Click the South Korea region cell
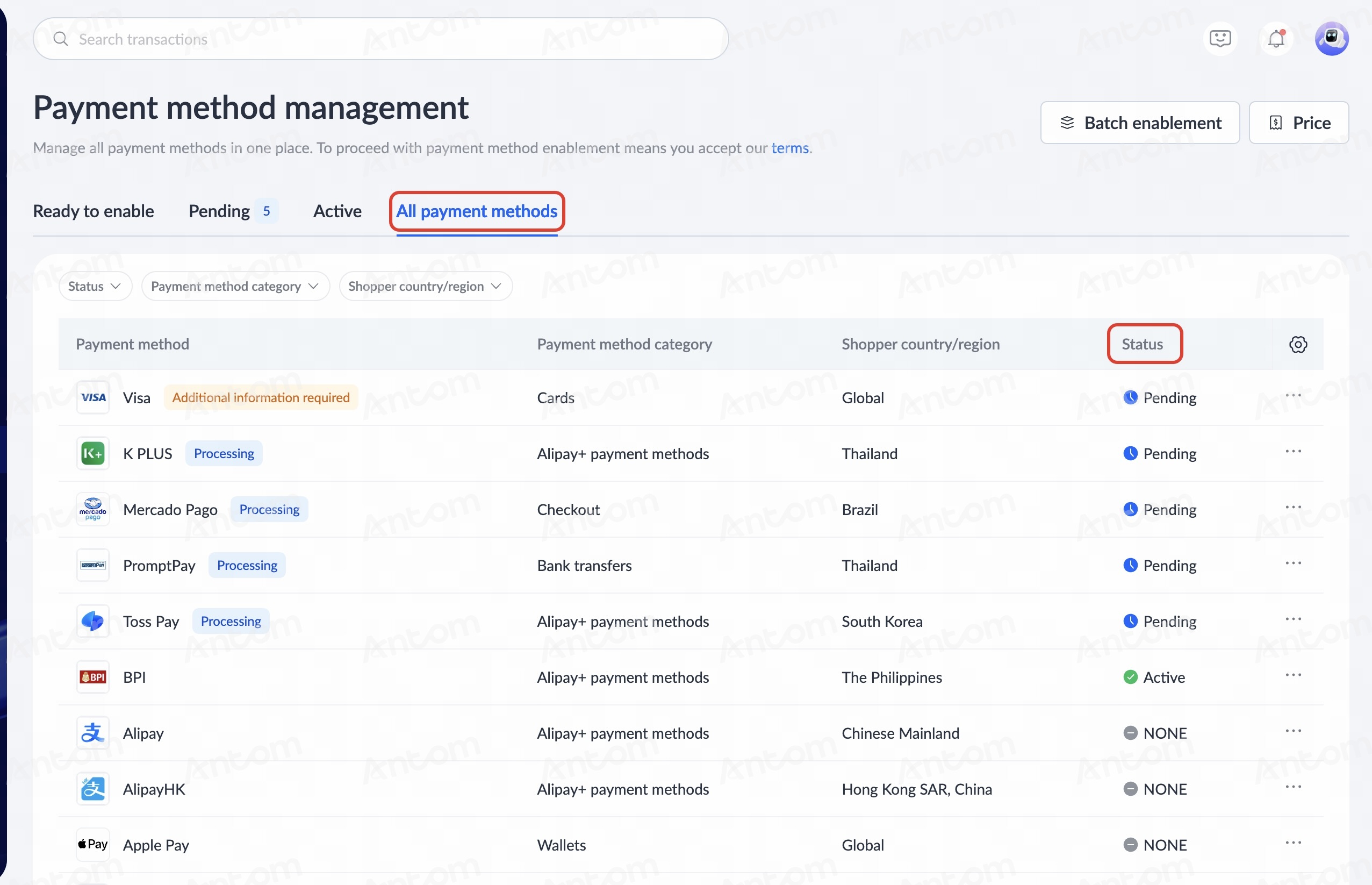This screenshot has width=1372, height=885. click(882, 621)
